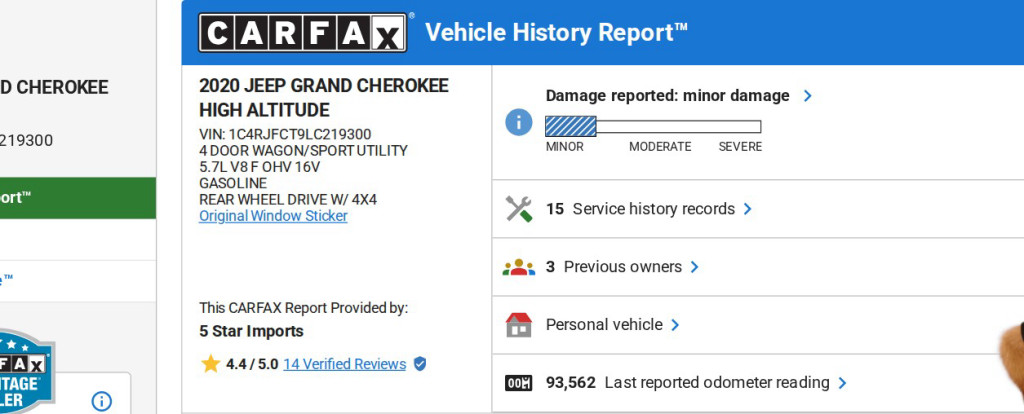Expand service history records chevron

click(748, 209)
